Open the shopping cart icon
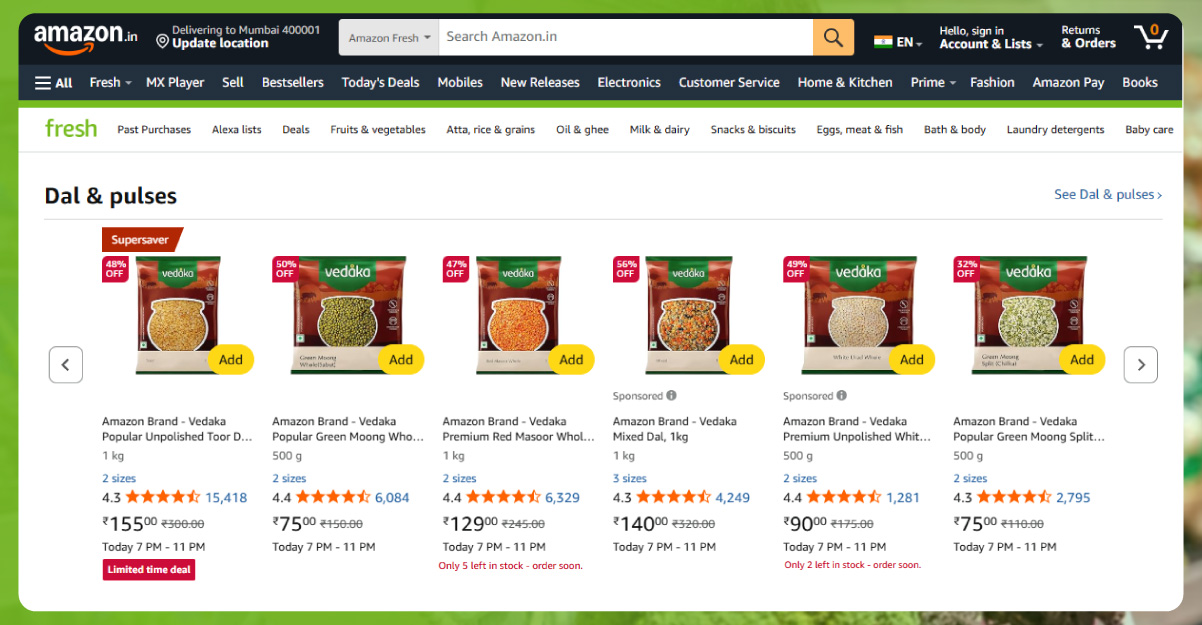 [1151, 37]
